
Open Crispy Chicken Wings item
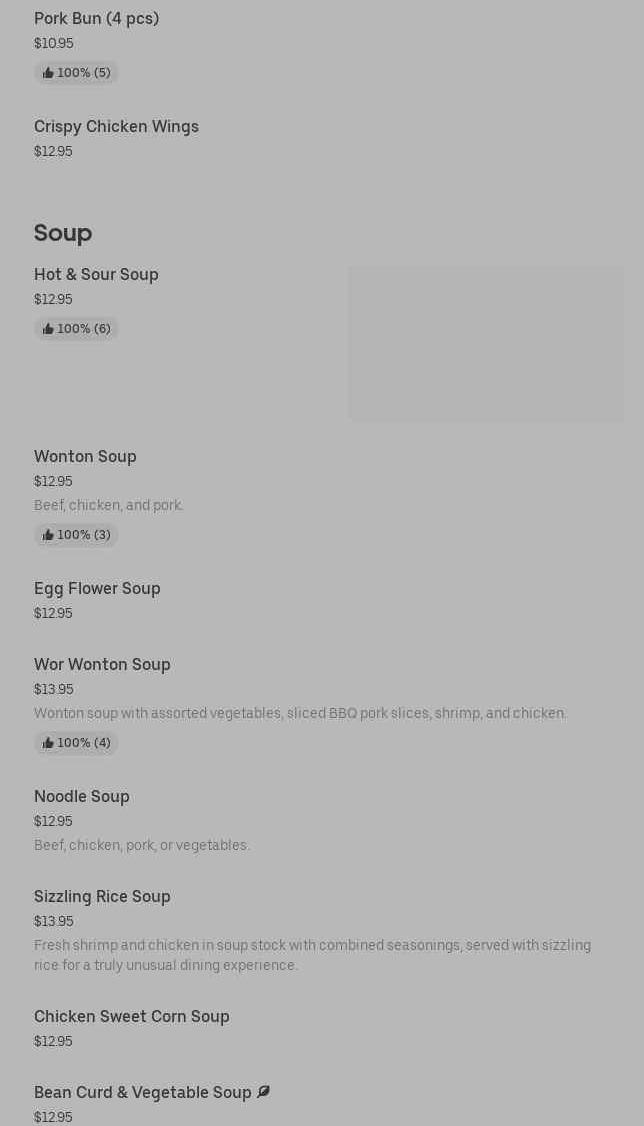click(x=116, y=126)
